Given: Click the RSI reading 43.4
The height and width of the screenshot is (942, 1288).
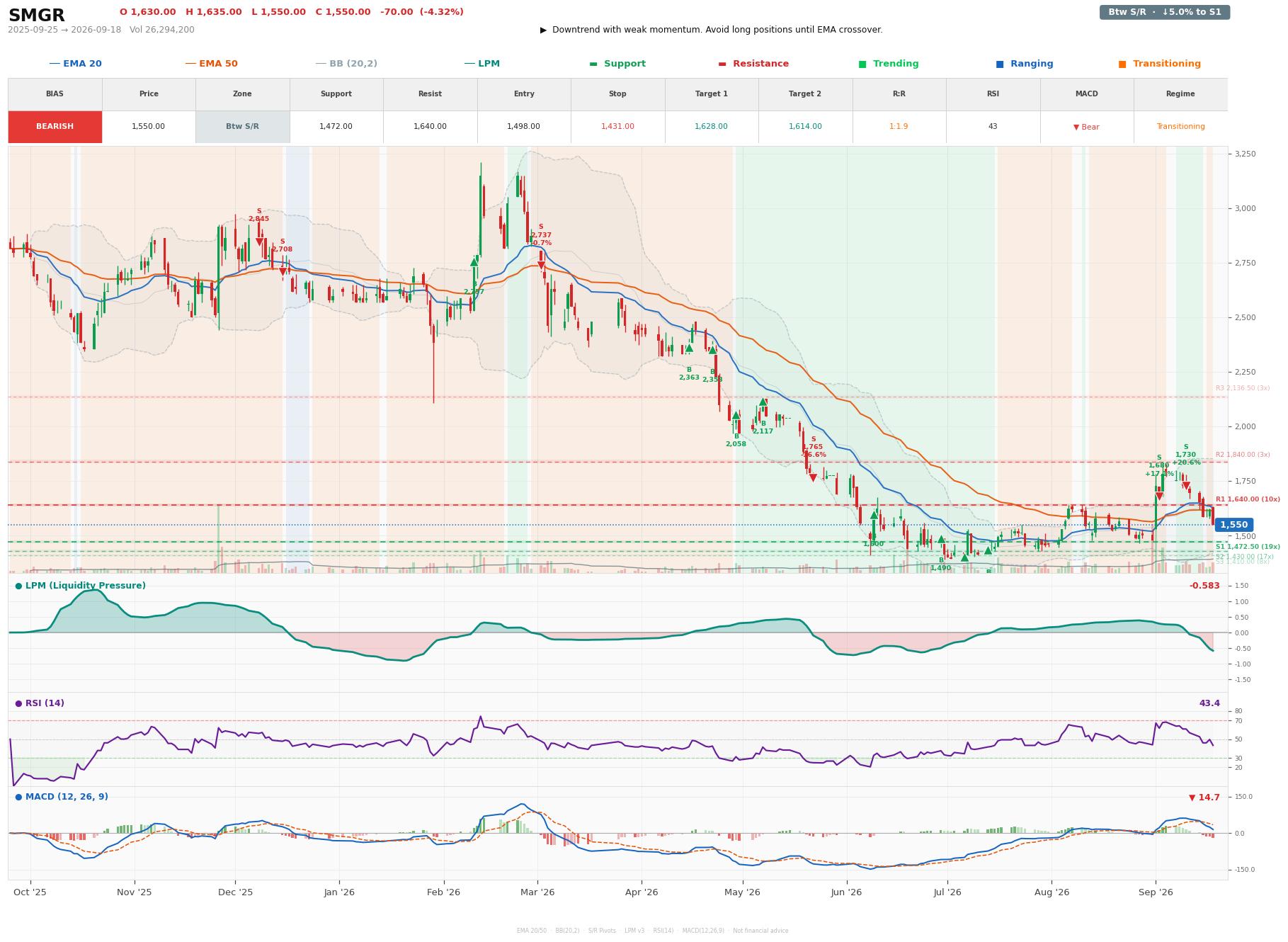Looking at the screenshot, I should pyautogui.click(x=1209, y=703).
